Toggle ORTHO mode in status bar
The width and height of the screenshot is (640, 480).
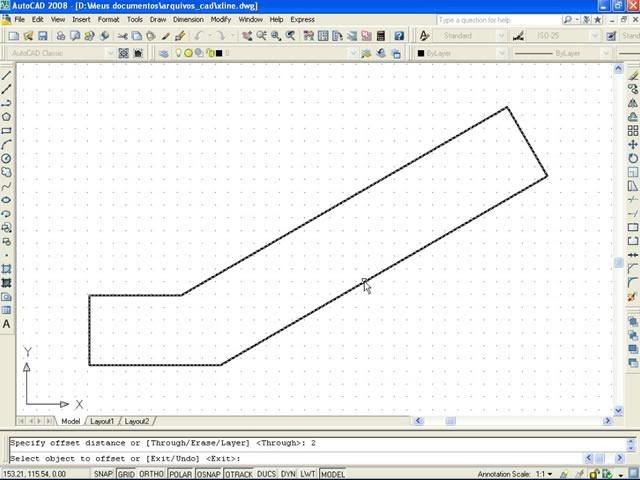pyautogui.click(x=151, y=474)
